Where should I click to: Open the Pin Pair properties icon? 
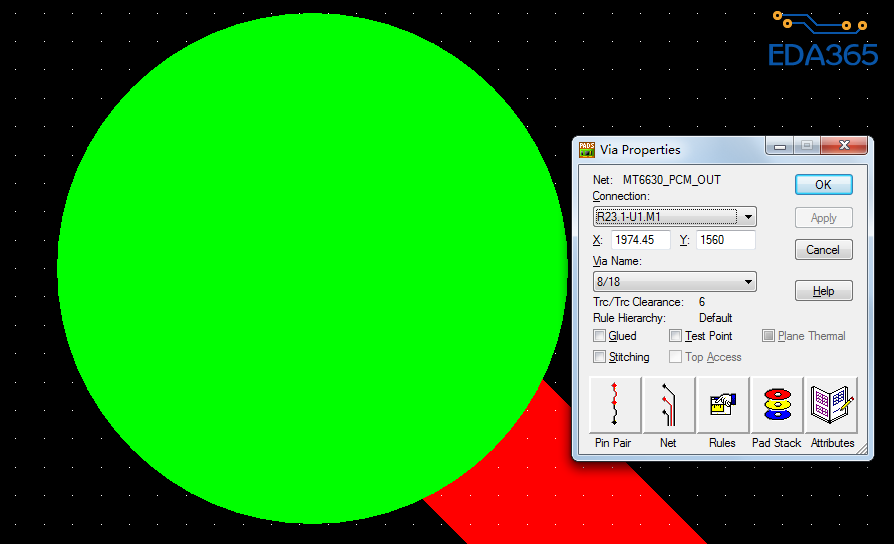coord(615,405)
